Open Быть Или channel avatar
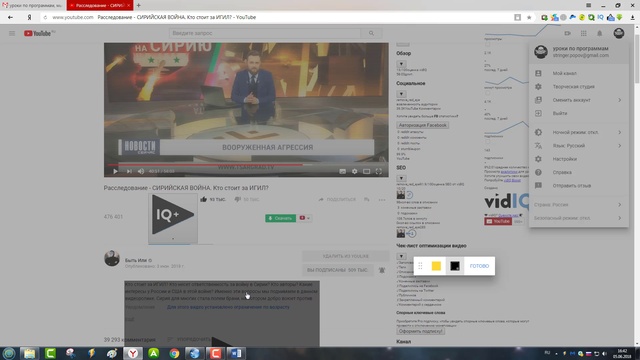 112,258
